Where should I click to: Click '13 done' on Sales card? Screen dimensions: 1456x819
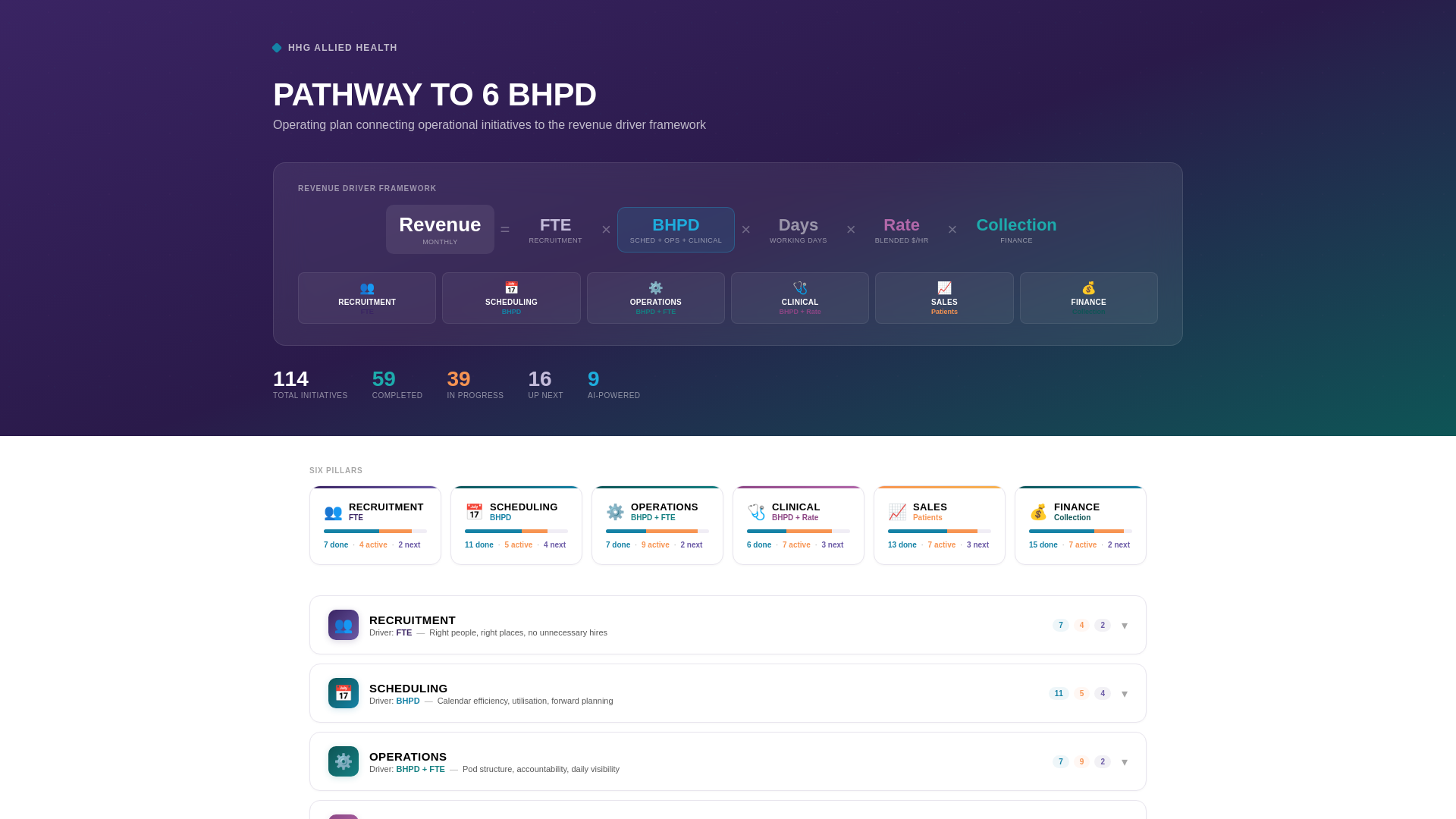click(x=902, y=545)
